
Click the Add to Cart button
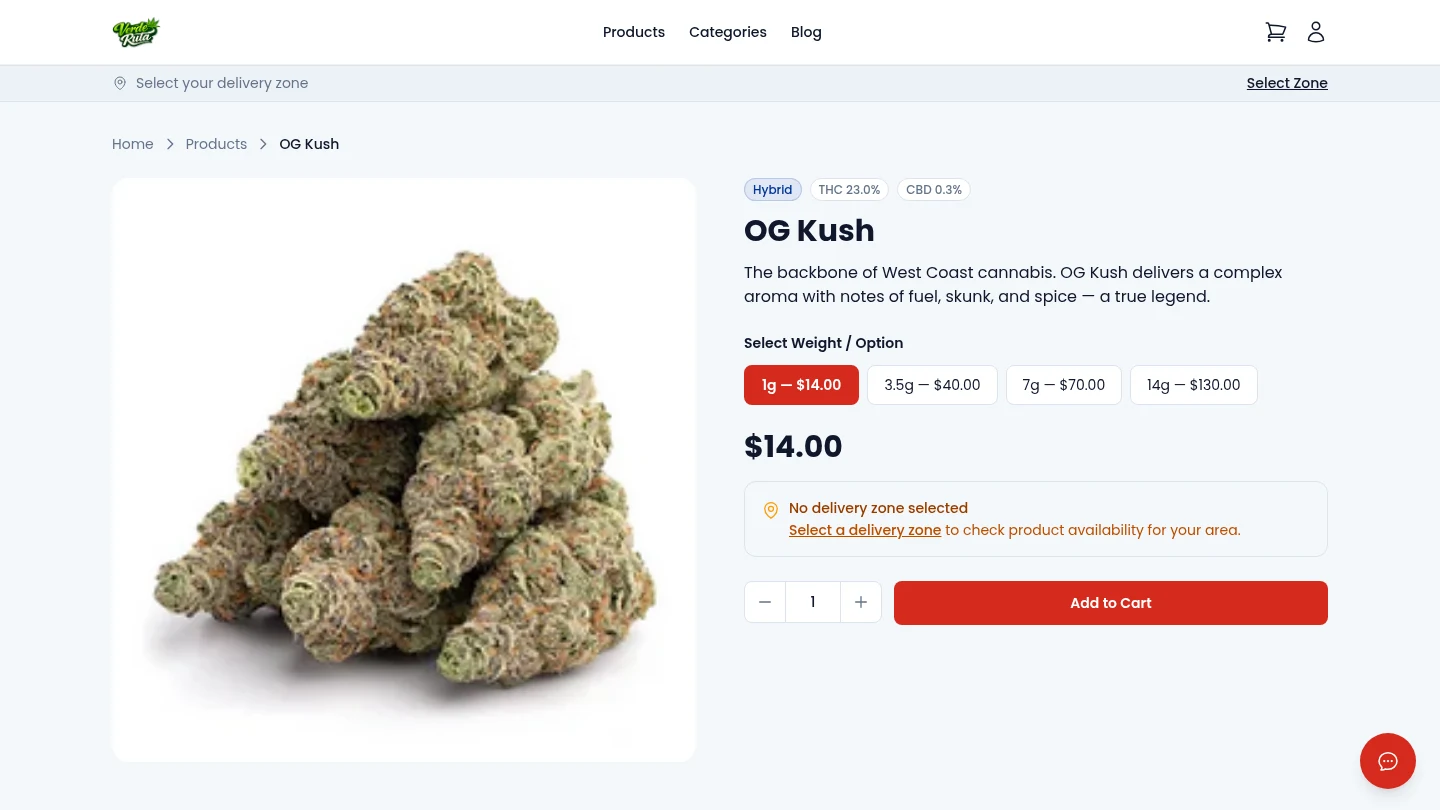(x=1110, y=603)
